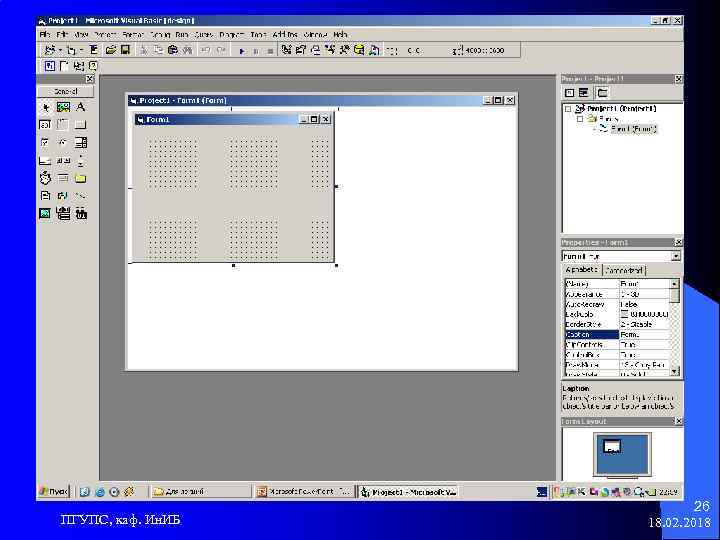
Task: Open the Add Project dropdown arrow
Action: click(x=60, y=50)
